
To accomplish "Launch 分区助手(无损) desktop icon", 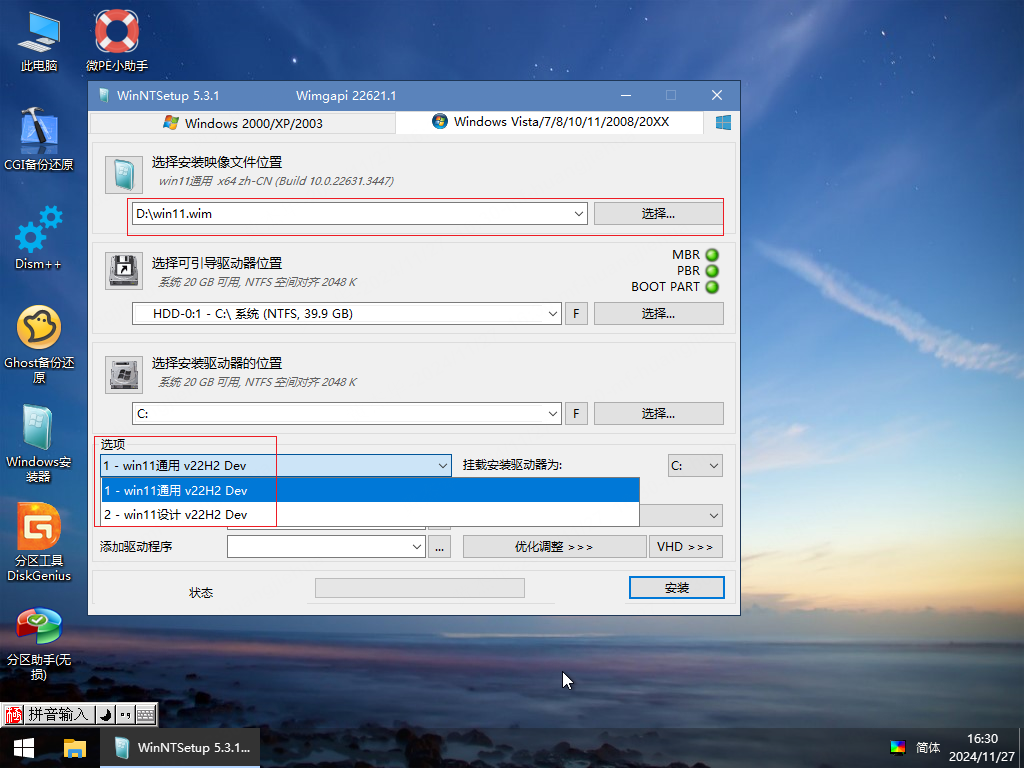I will [39, 643].
